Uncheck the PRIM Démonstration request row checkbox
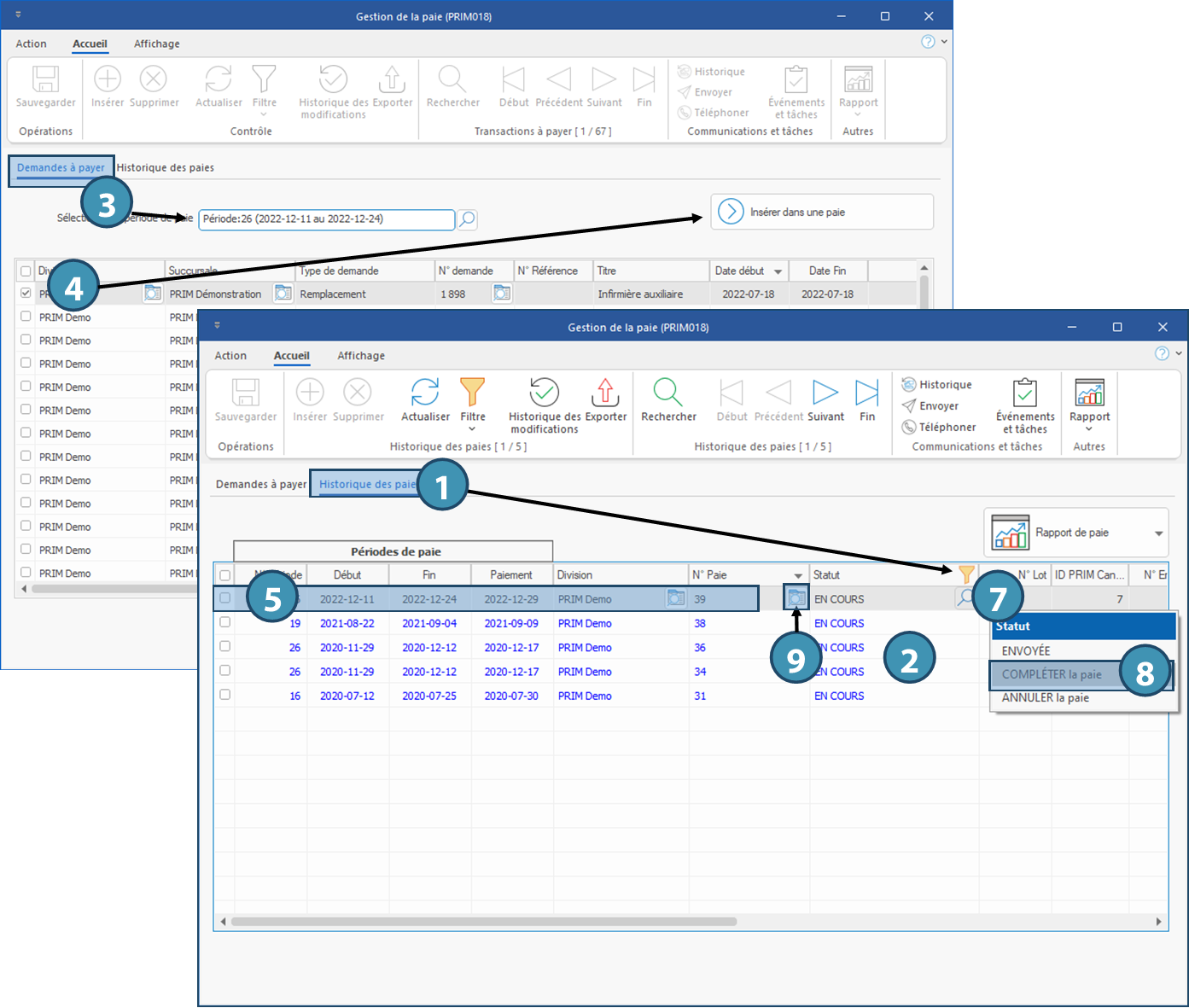This screenshot has width=1189, height=1008. [26, 293]
